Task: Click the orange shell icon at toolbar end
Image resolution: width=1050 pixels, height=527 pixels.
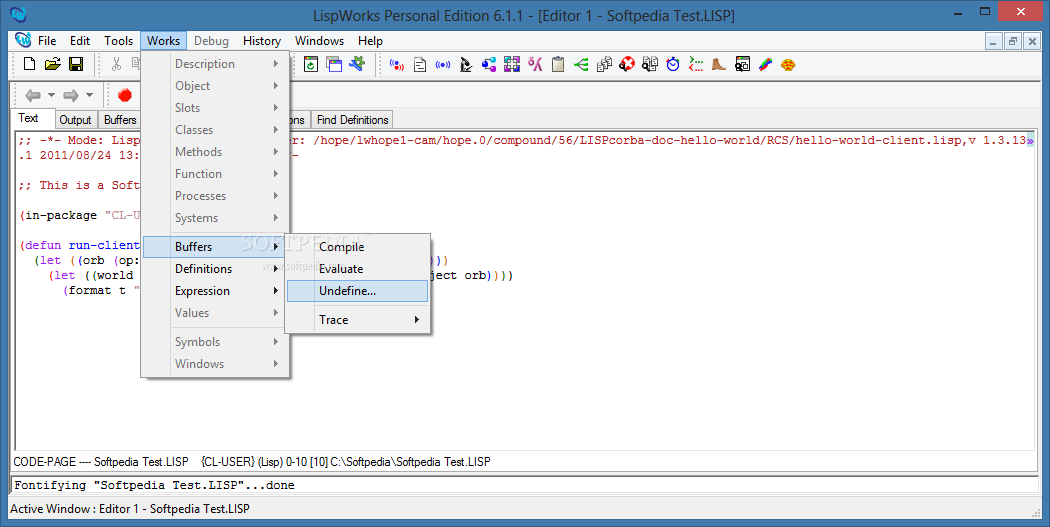Action: [788, 64]
